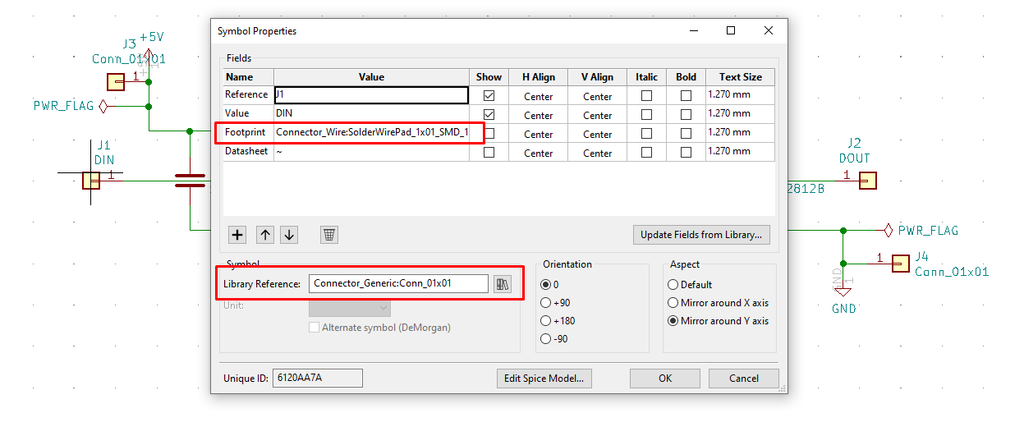This screenshot has height=422, width=1024.
Task: Click the left PWR_FLAG diamond symbol
Action: pos(104,105)
